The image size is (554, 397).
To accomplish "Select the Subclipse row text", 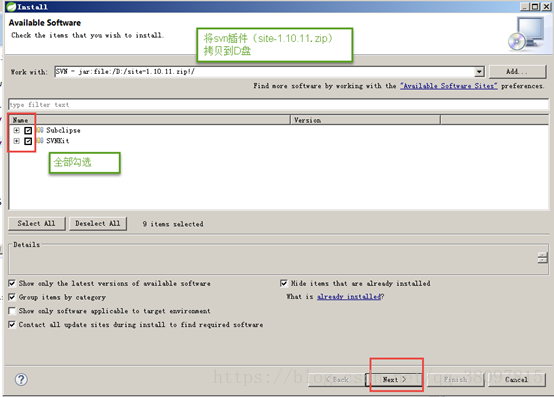I will tap(63, 130).
